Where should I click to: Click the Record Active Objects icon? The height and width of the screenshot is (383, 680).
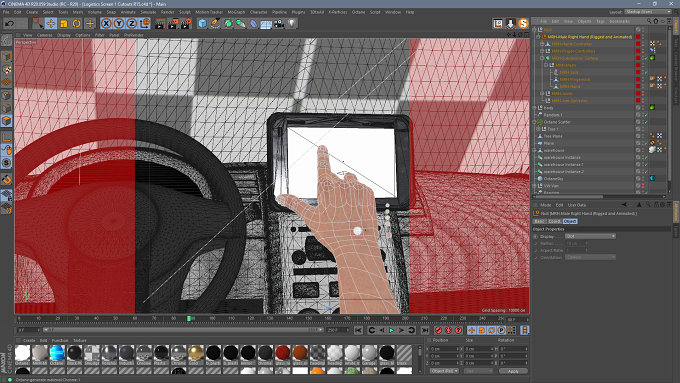(438, 331)
